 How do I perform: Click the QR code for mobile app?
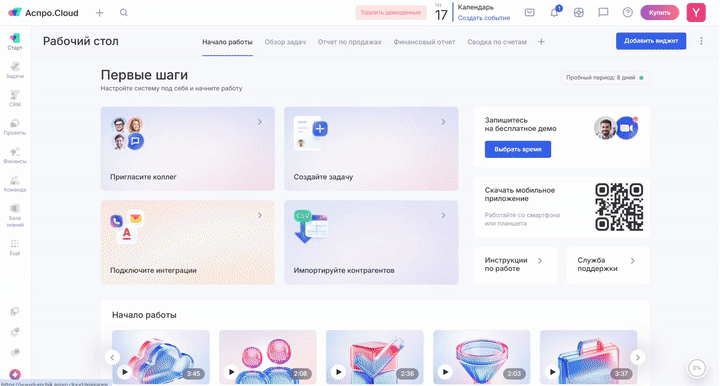[x=619, y=207]
